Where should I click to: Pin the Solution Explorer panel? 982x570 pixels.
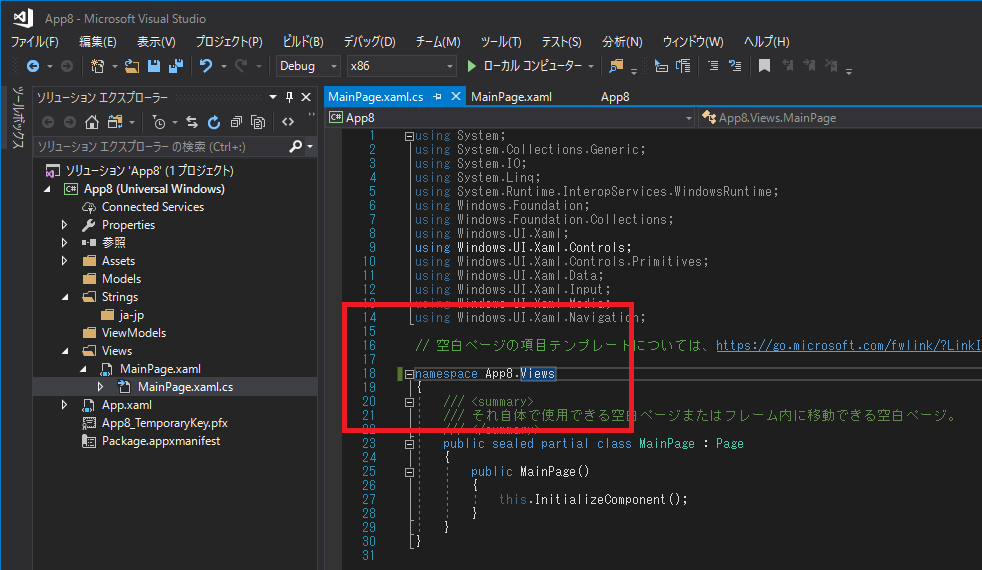point(289,97)
